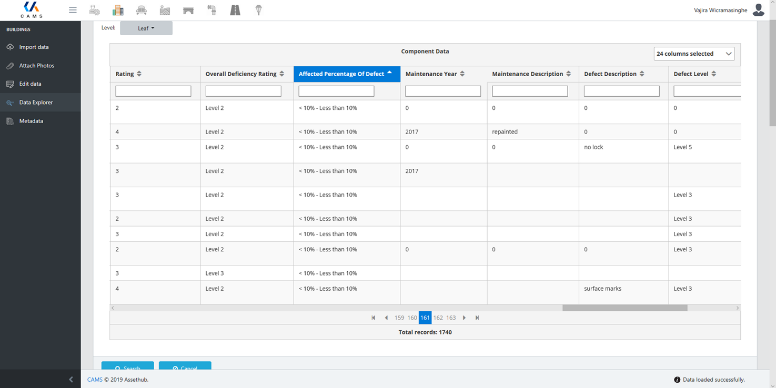
Task: Go to first page of results
Action: [373, 318]
